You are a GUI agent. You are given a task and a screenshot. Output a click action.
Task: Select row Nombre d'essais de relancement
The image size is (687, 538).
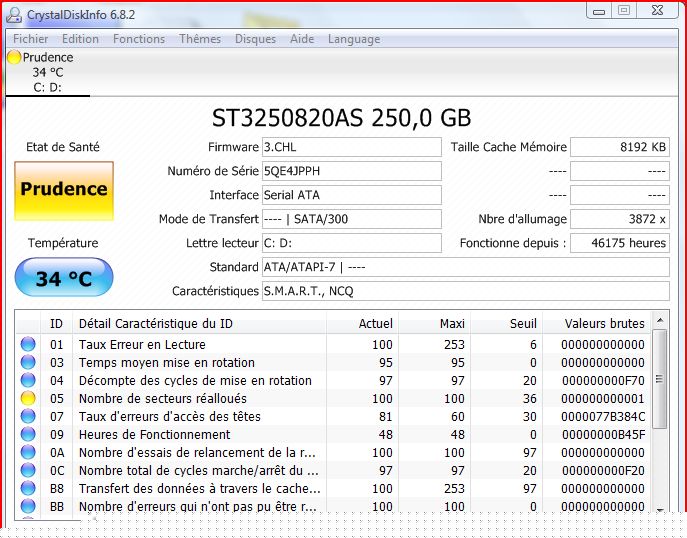333,452
